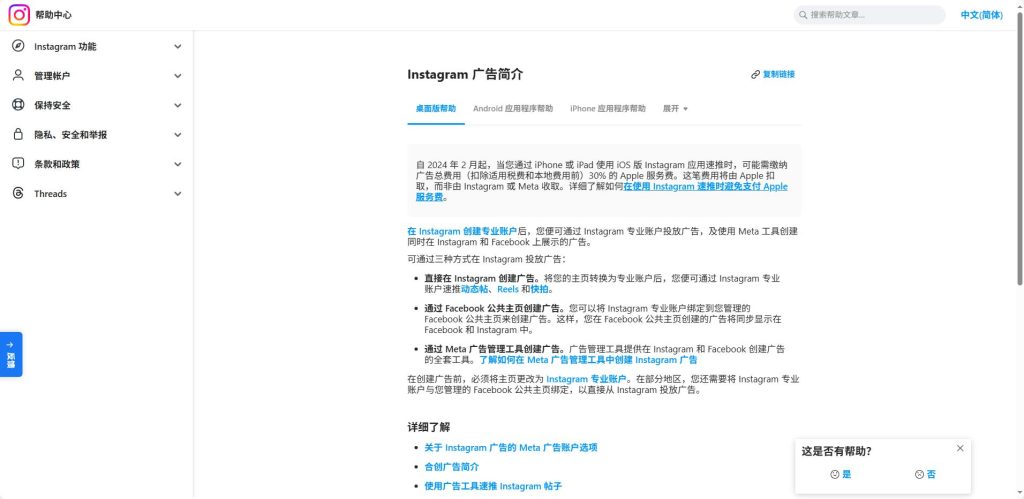
Task: Click the 详细了解 heading
Action: click(x=428, y=427)
